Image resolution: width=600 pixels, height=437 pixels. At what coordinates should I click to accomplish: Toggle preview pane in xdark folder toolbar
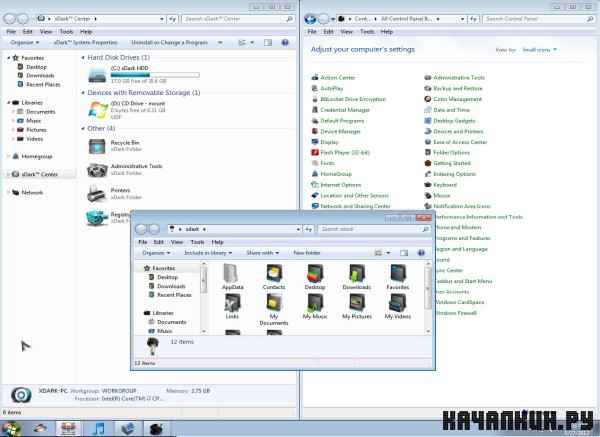tap(404, 253)
